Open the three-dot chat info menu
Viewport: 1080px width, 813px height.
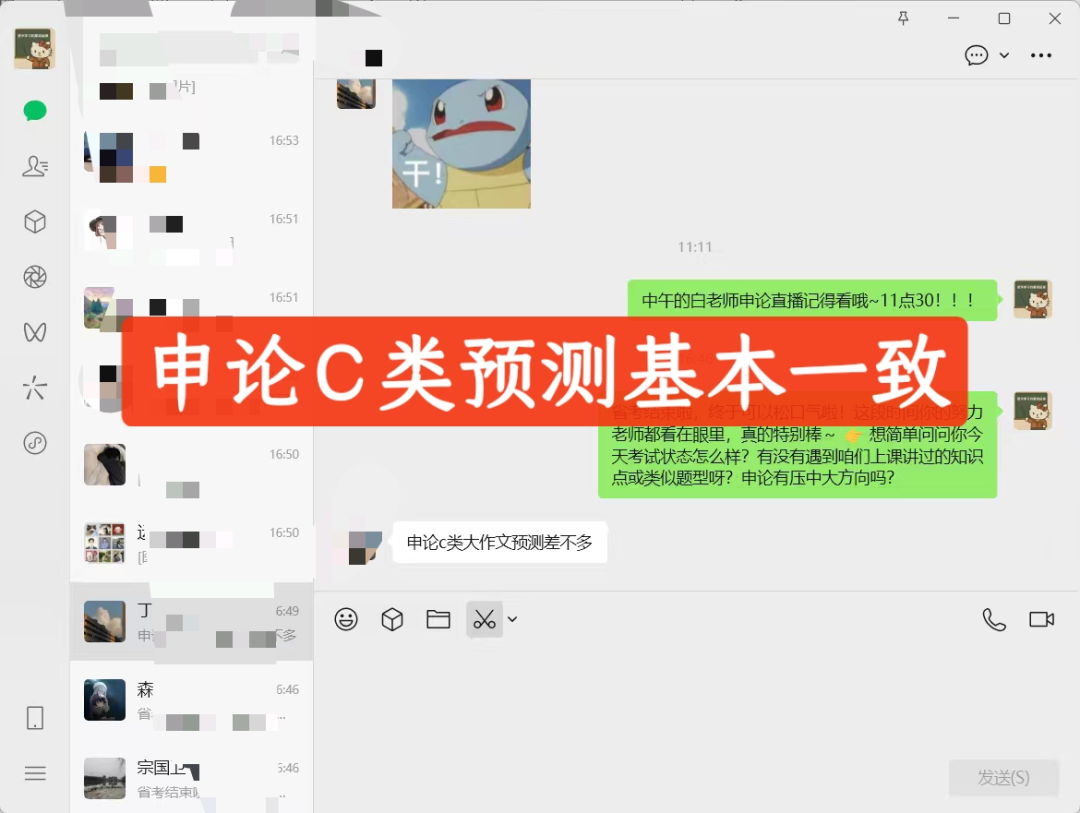(x=1041, y=56)
